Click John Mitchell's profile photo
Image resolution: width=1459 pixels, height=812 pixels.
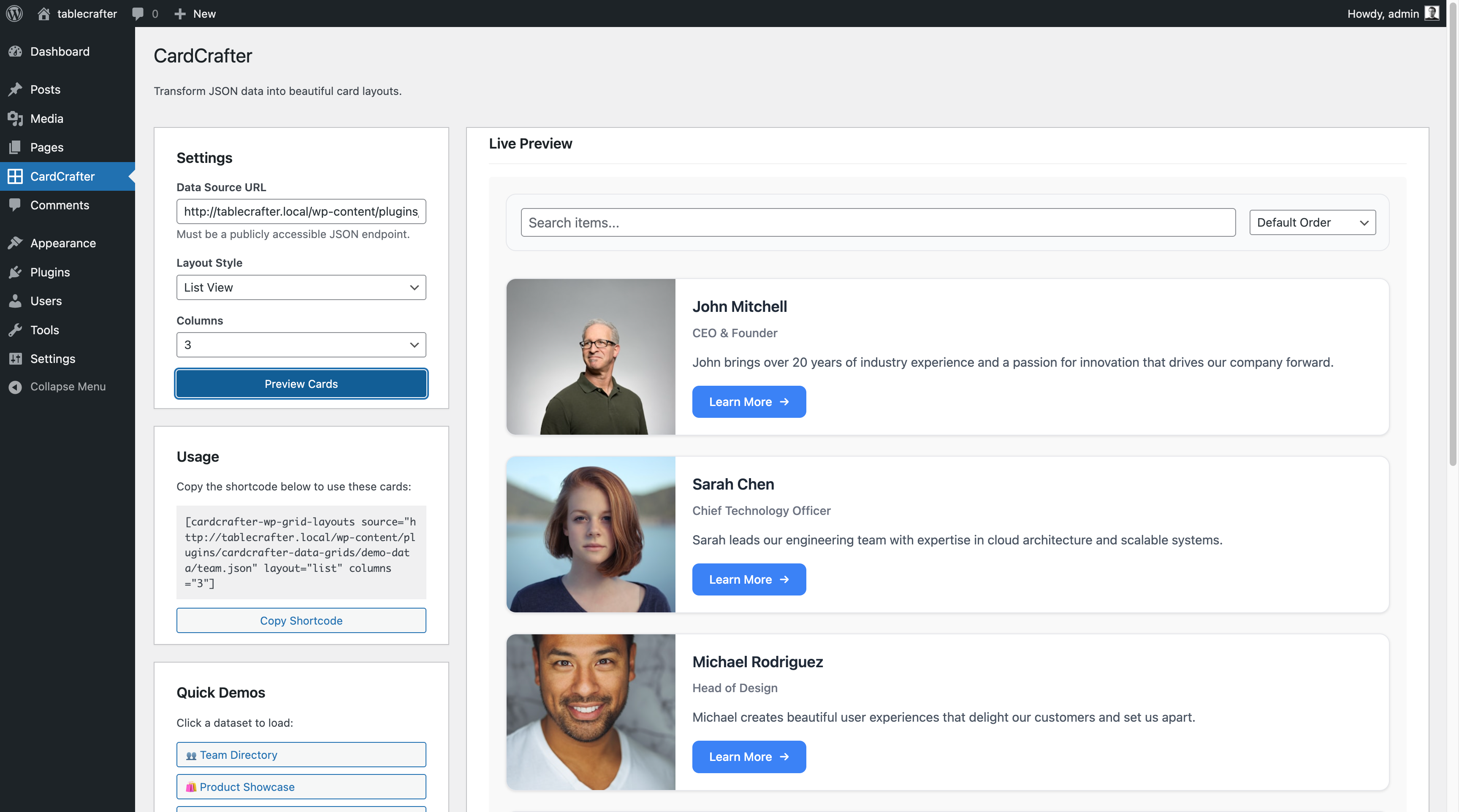[591, 357]
